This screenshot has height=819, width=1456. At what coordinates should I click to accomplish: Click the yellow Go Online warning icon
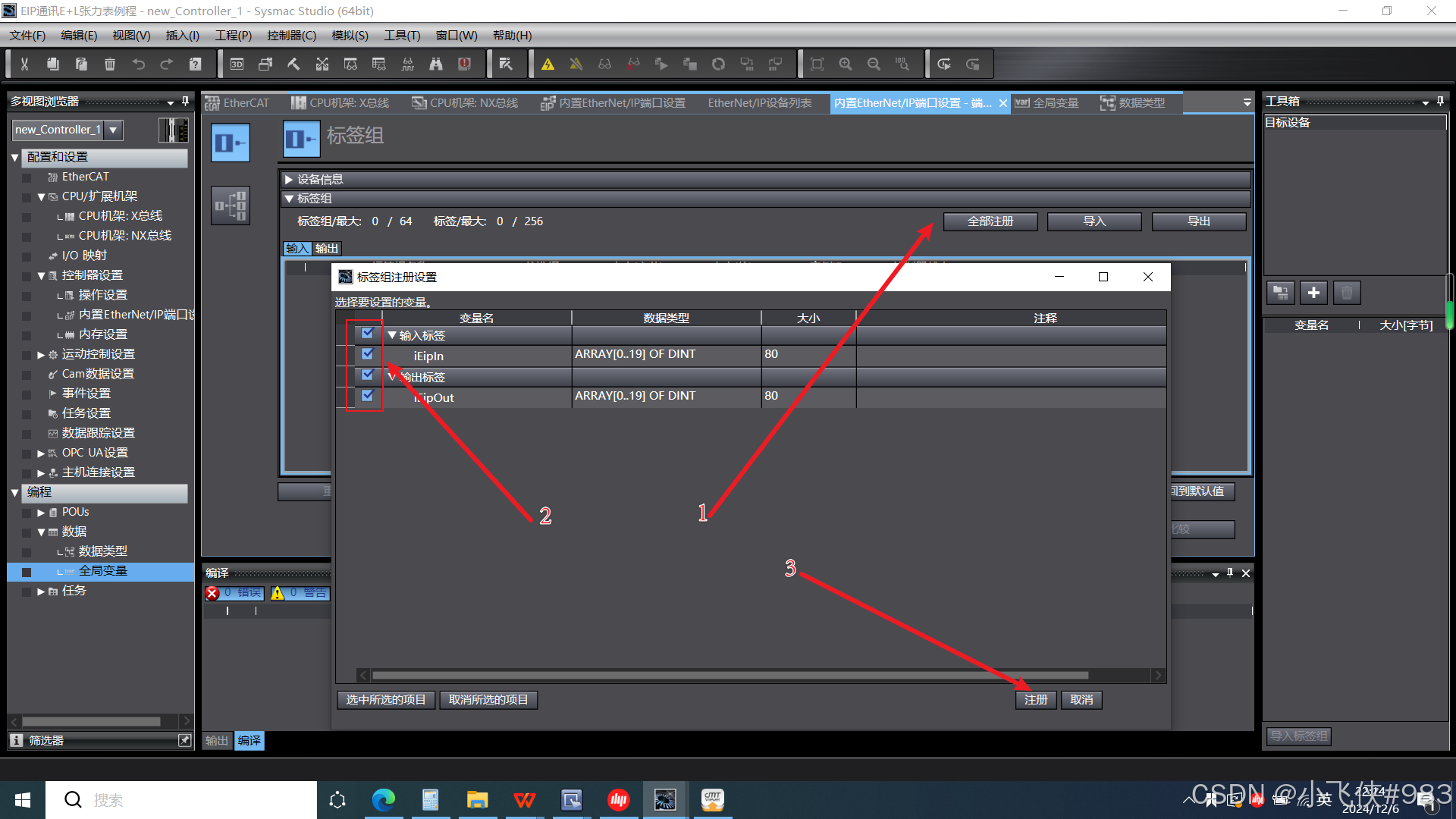548,64
